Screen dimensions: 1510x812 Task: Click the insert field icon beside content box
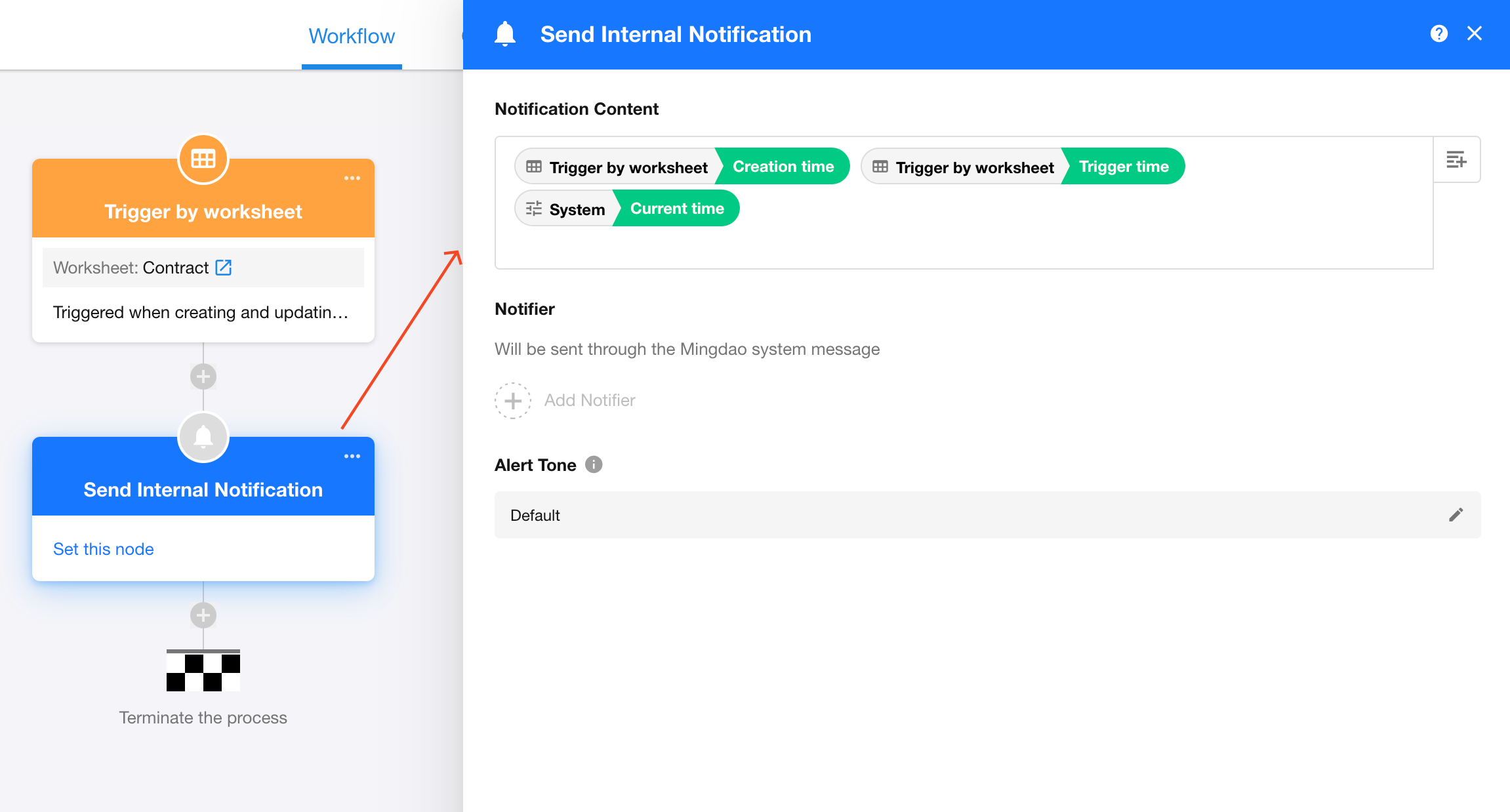click(1456, 159)
